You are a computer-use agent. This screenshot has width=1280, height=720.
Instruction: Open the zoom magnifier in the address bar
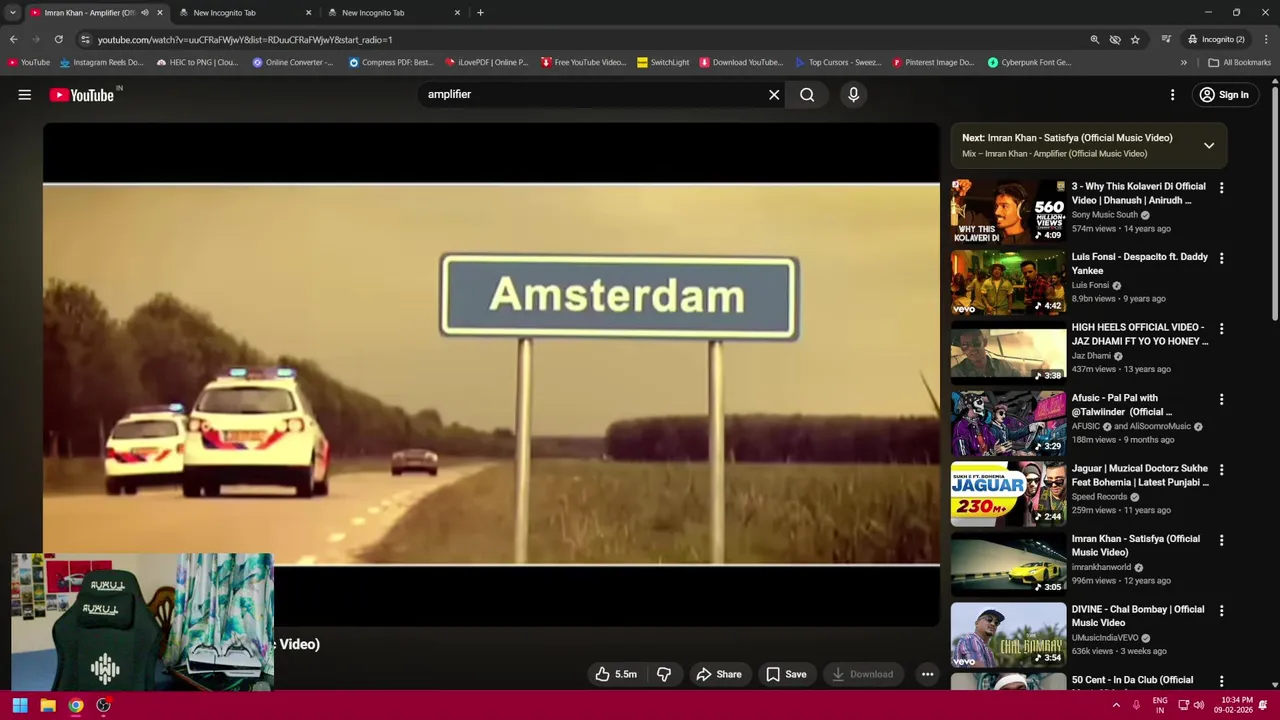click(1094, 39)
